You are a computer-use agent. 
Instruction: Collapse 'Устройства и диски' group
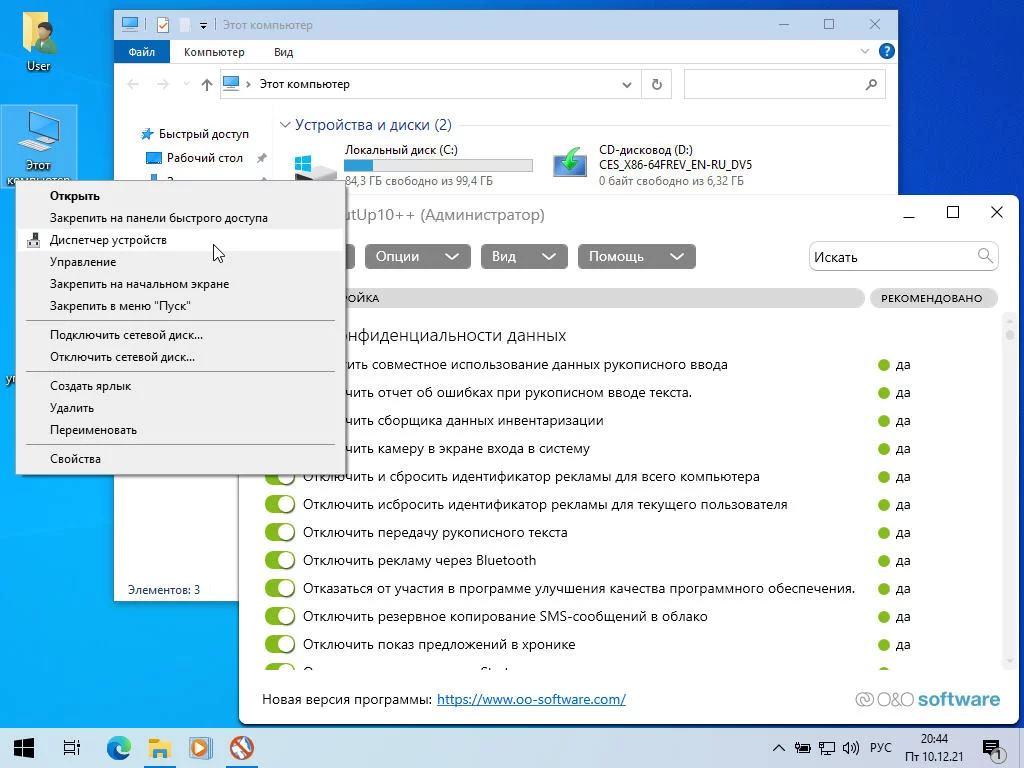pyautogui.click(x=285, y=125)
